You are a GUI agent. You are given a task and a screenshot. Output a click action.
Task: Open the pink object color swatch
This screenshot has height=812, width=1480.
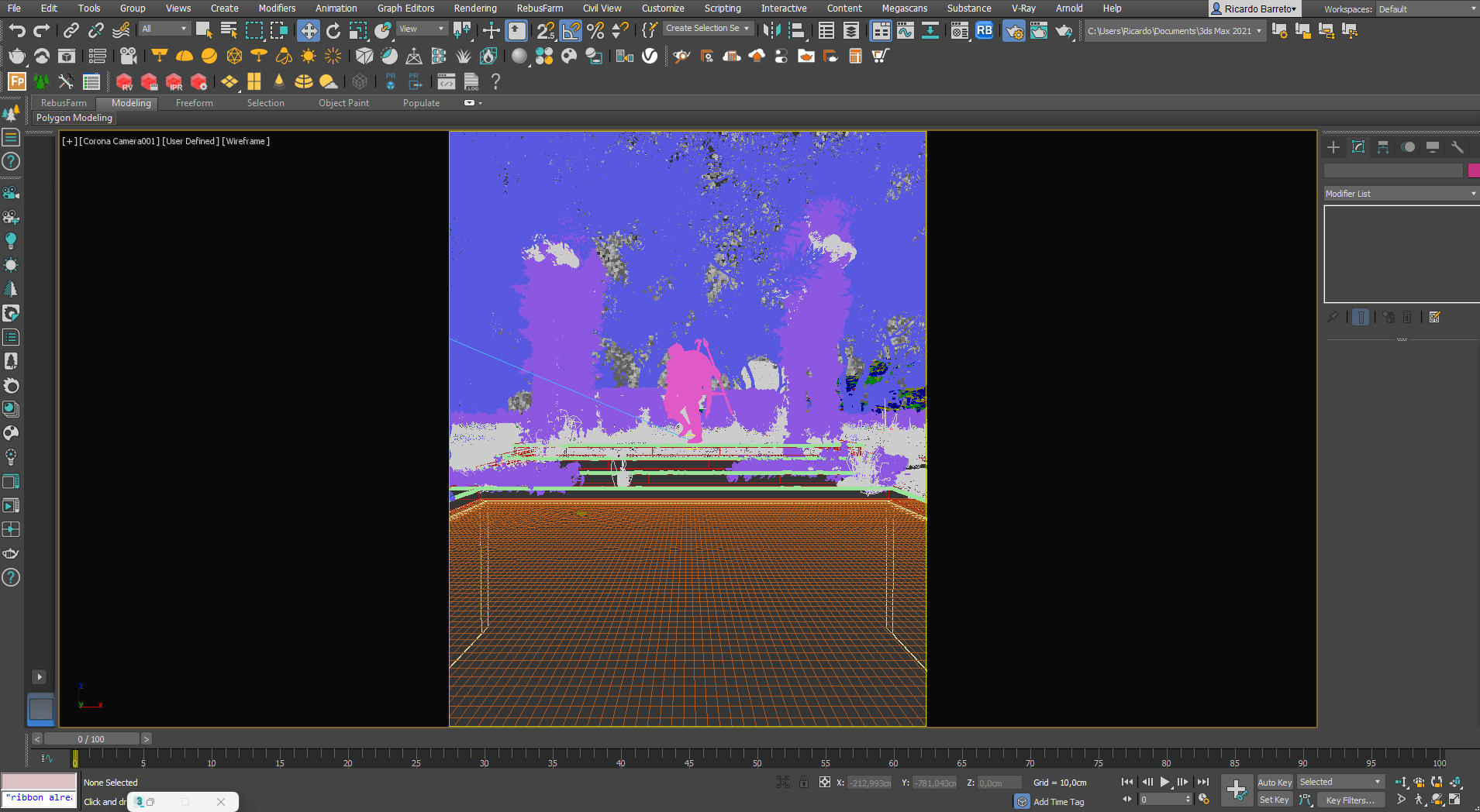click(1474, 170)
